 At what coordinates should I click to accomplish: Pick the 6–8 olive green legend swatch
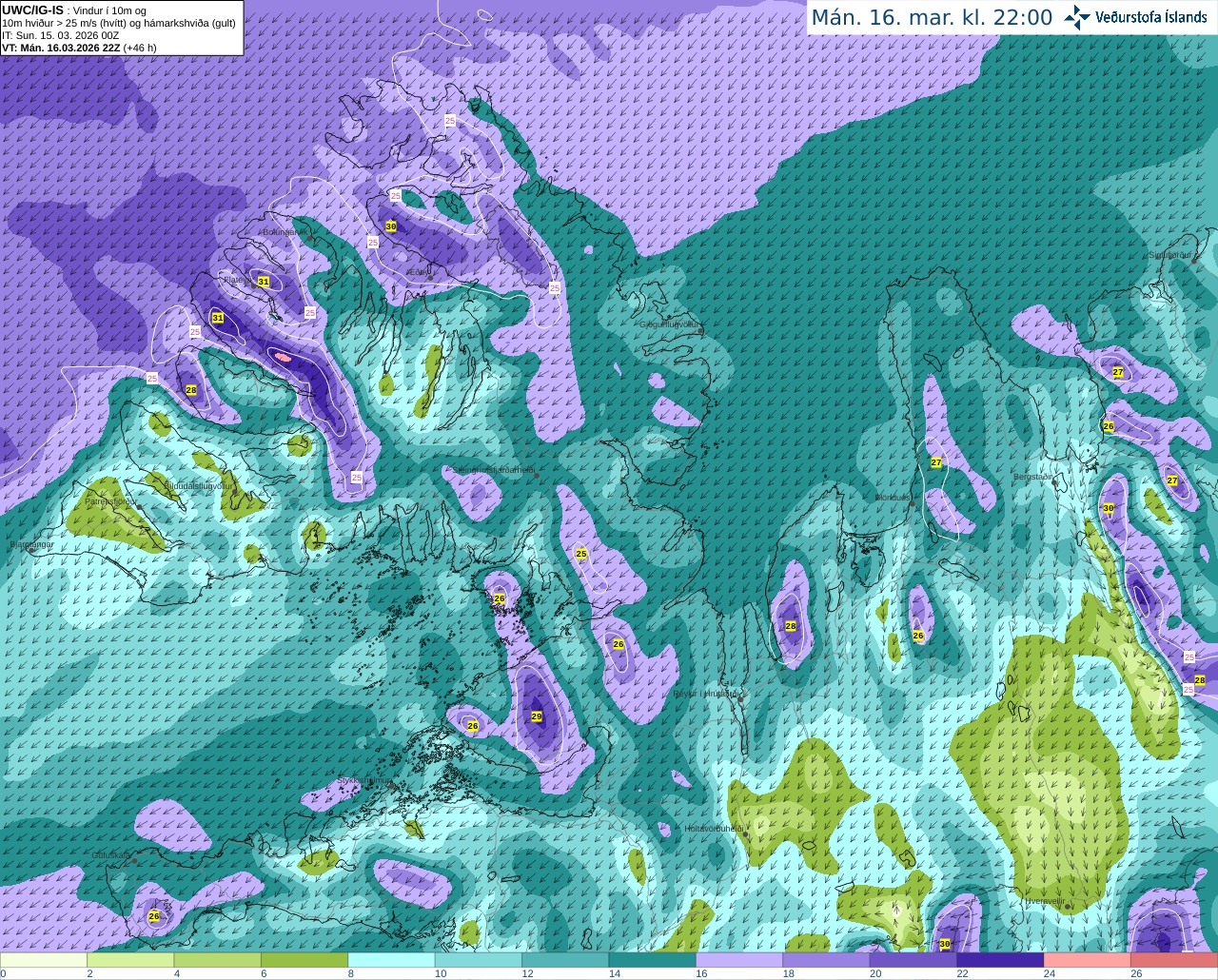click(304, 960)
